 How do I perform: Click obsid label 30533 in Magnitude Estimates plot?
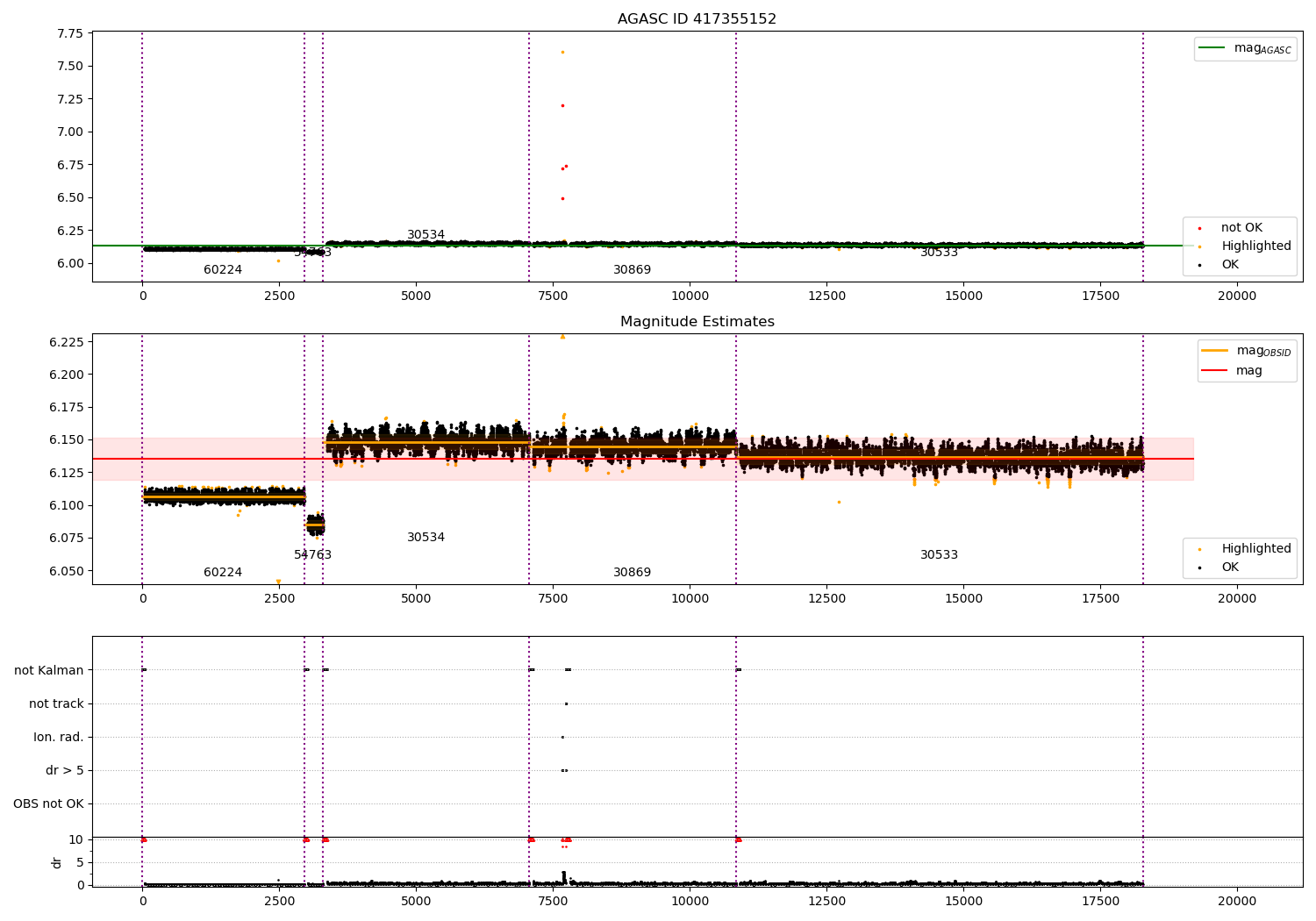[939, 555]
